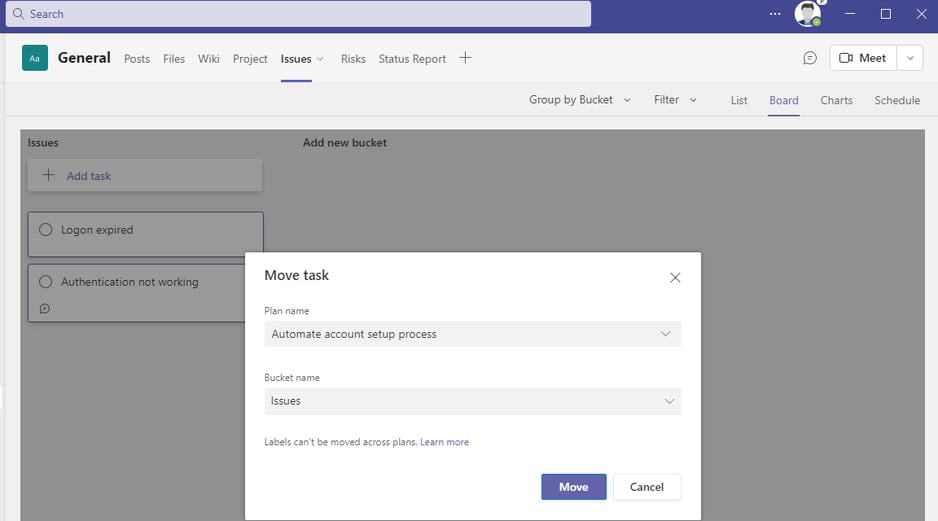Maximize the Teams window
938x521 pixels.
tap(886, 14)
